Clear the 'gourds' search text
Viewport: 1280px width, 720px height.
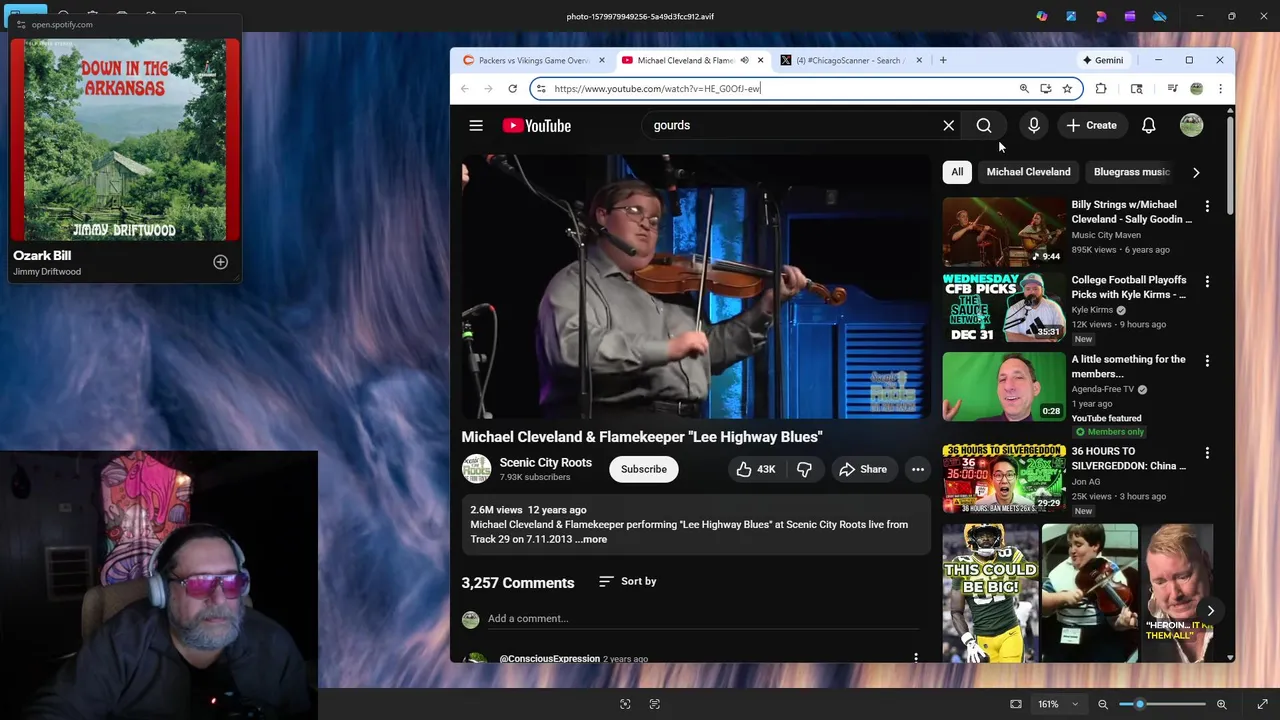click(x=948, y=126)
